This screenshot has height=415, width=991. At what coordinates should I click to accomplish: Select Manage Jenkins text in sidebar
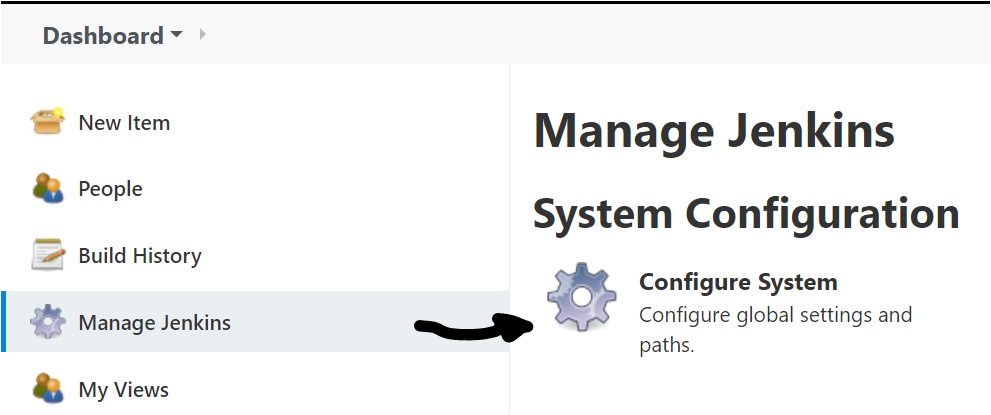click(154, 323)
